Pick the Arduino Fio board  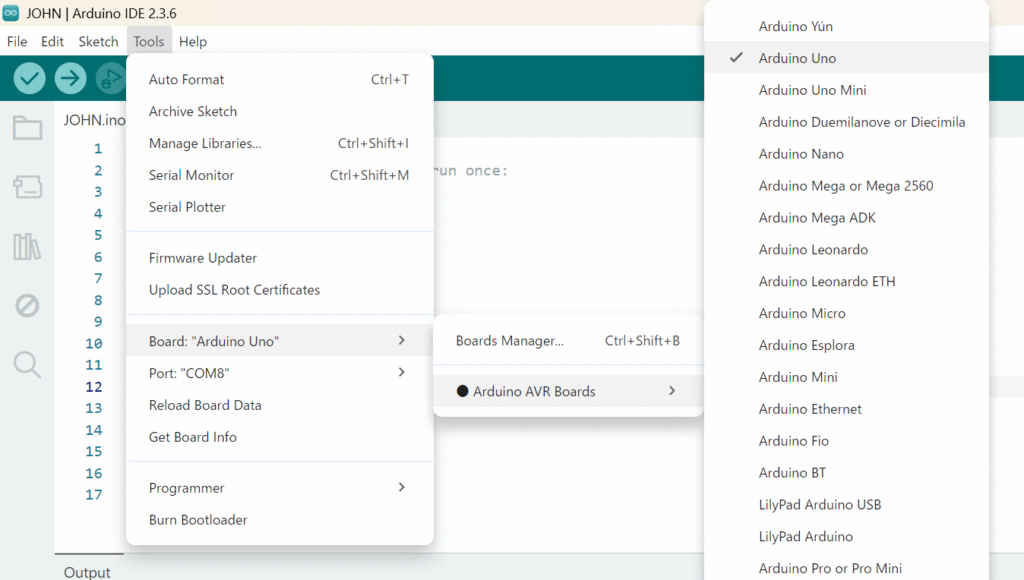pyautogui.click(x=846, y=441)
